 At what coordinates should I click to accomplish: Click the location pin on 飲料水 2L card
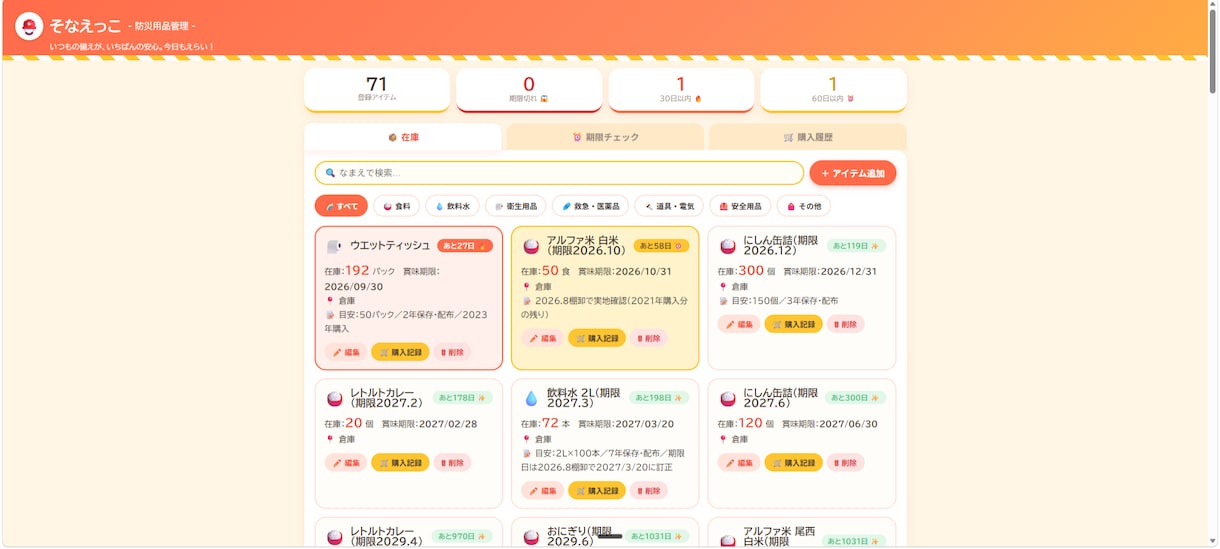(526, 439)
